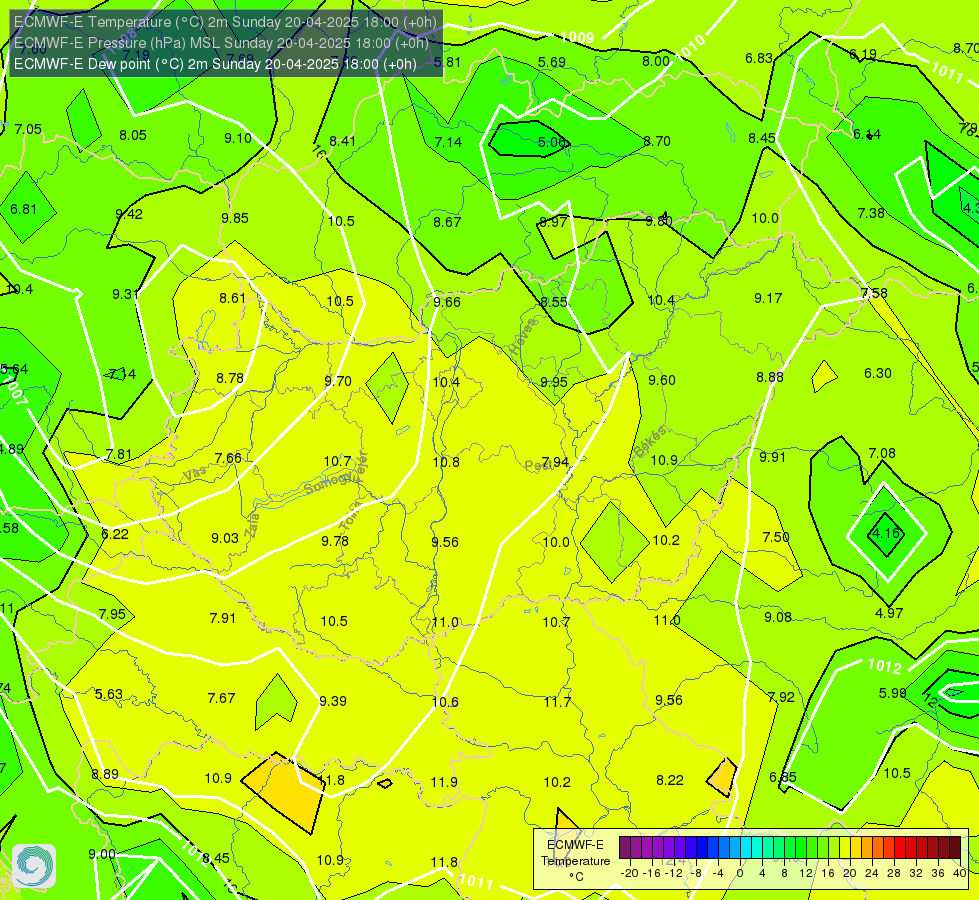Image resolution: width=979 pixels, height=900 pixels.
Task: Click the 4.16 value inside the diamond contour
Action: pyautogui.click(x=886, y=533)
